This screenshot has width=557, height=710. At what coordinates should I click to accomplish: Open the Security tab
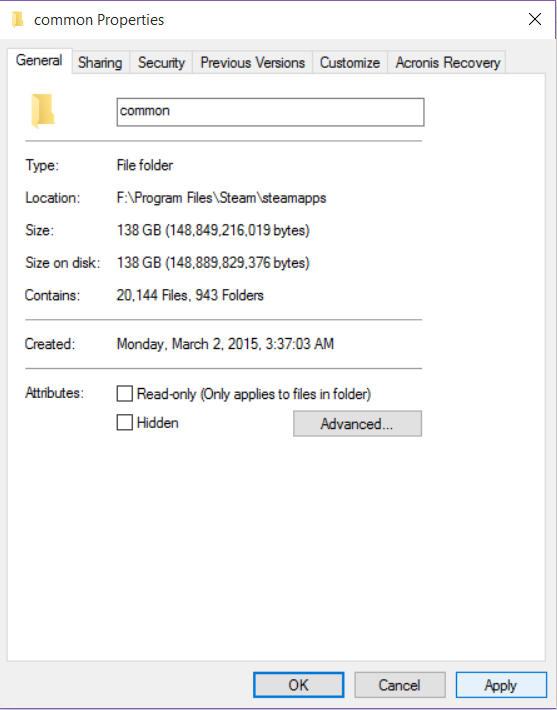161,62
